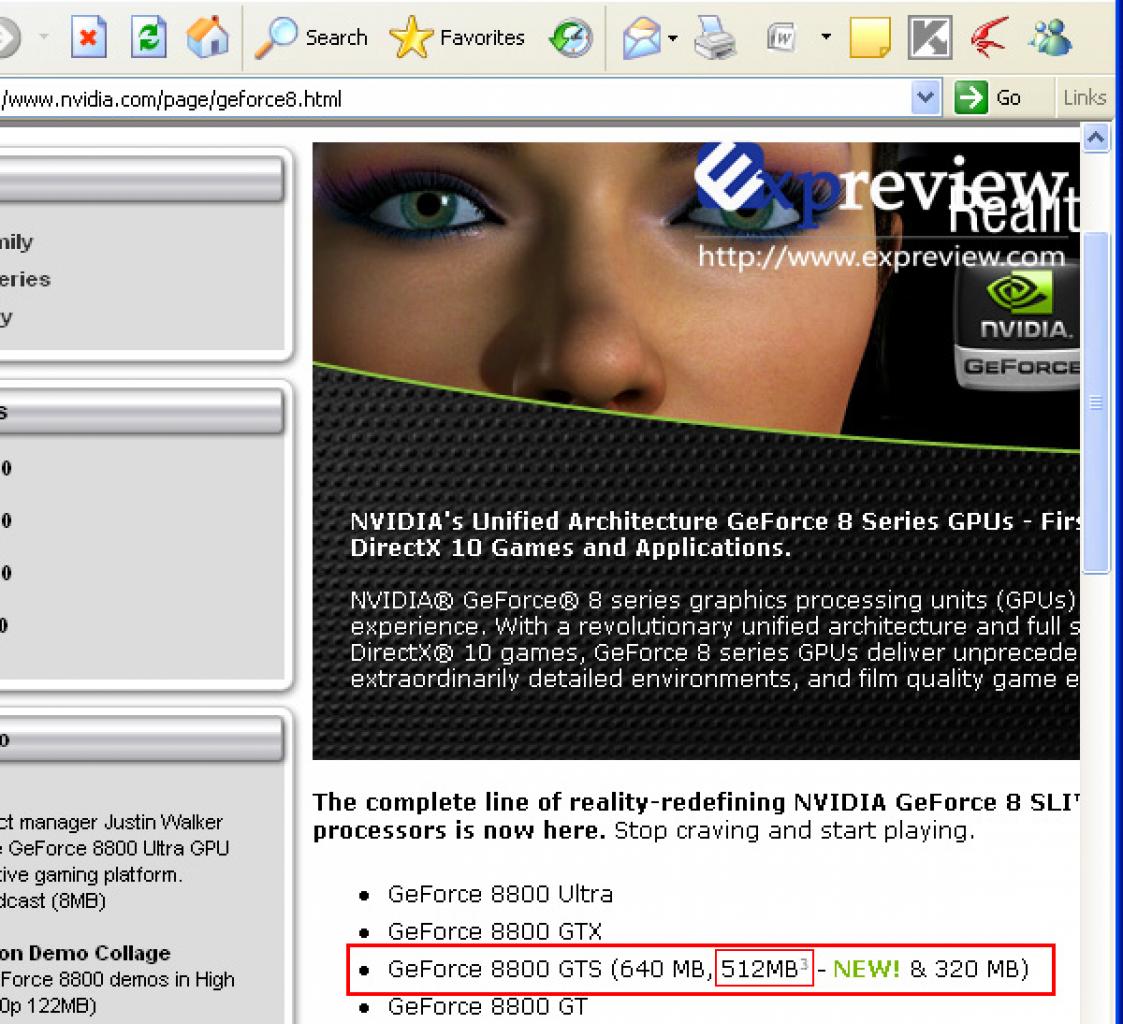Click the green Go button
The width and height of the screenshot is (1123, 1024).
(988, 97)
